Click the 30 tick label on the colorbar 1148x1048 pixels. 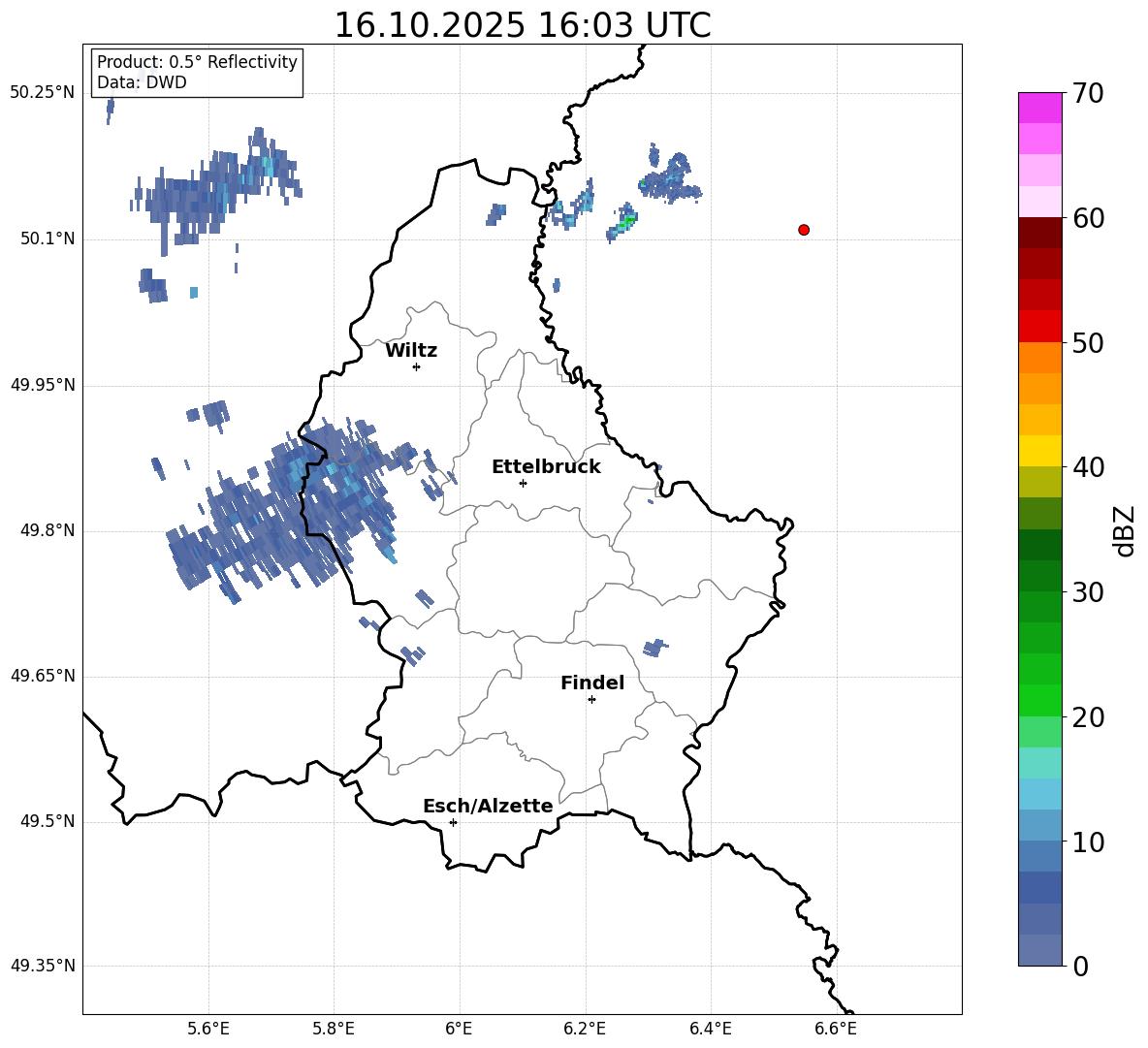(x=1088, y=592)
